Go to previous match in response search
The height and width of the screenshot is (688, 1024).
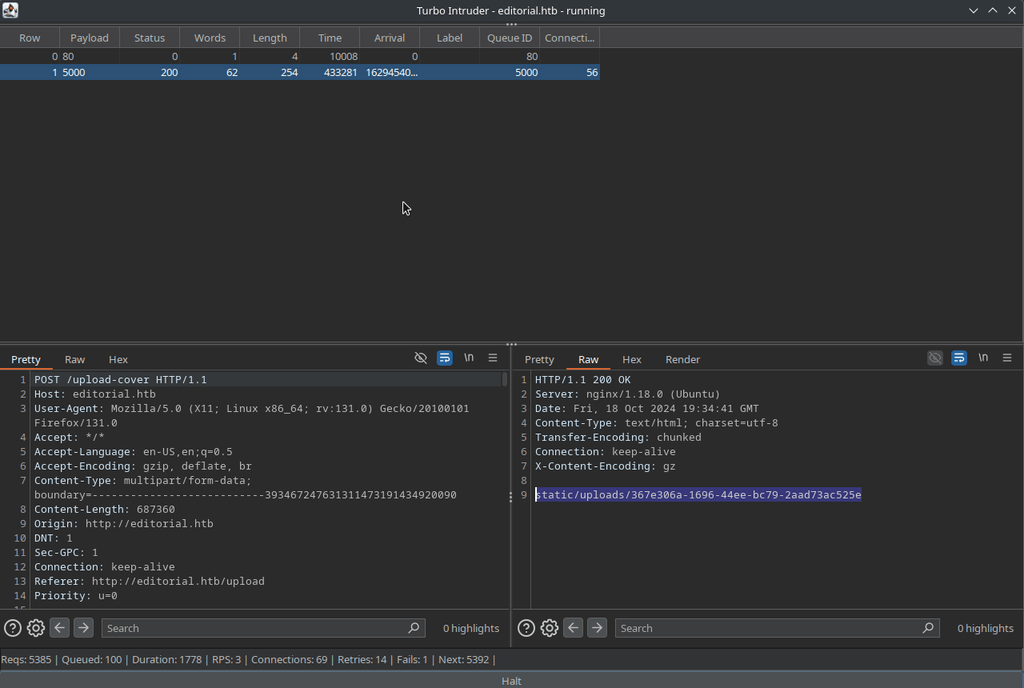click(x=573, y=628)
